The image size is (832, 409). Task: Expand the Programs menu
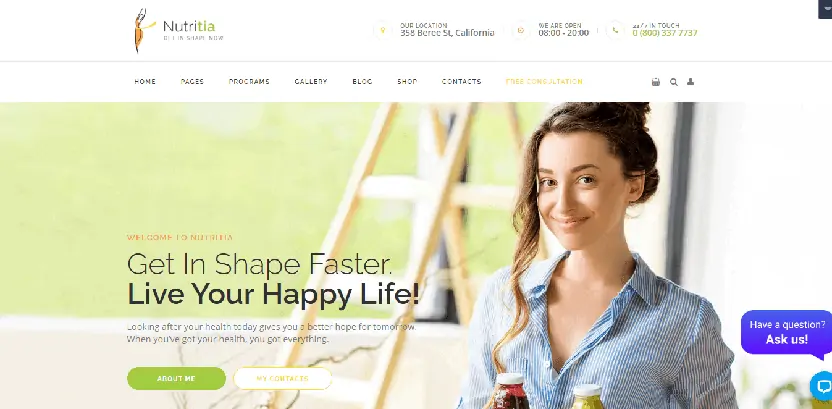(x=249, y=82)
